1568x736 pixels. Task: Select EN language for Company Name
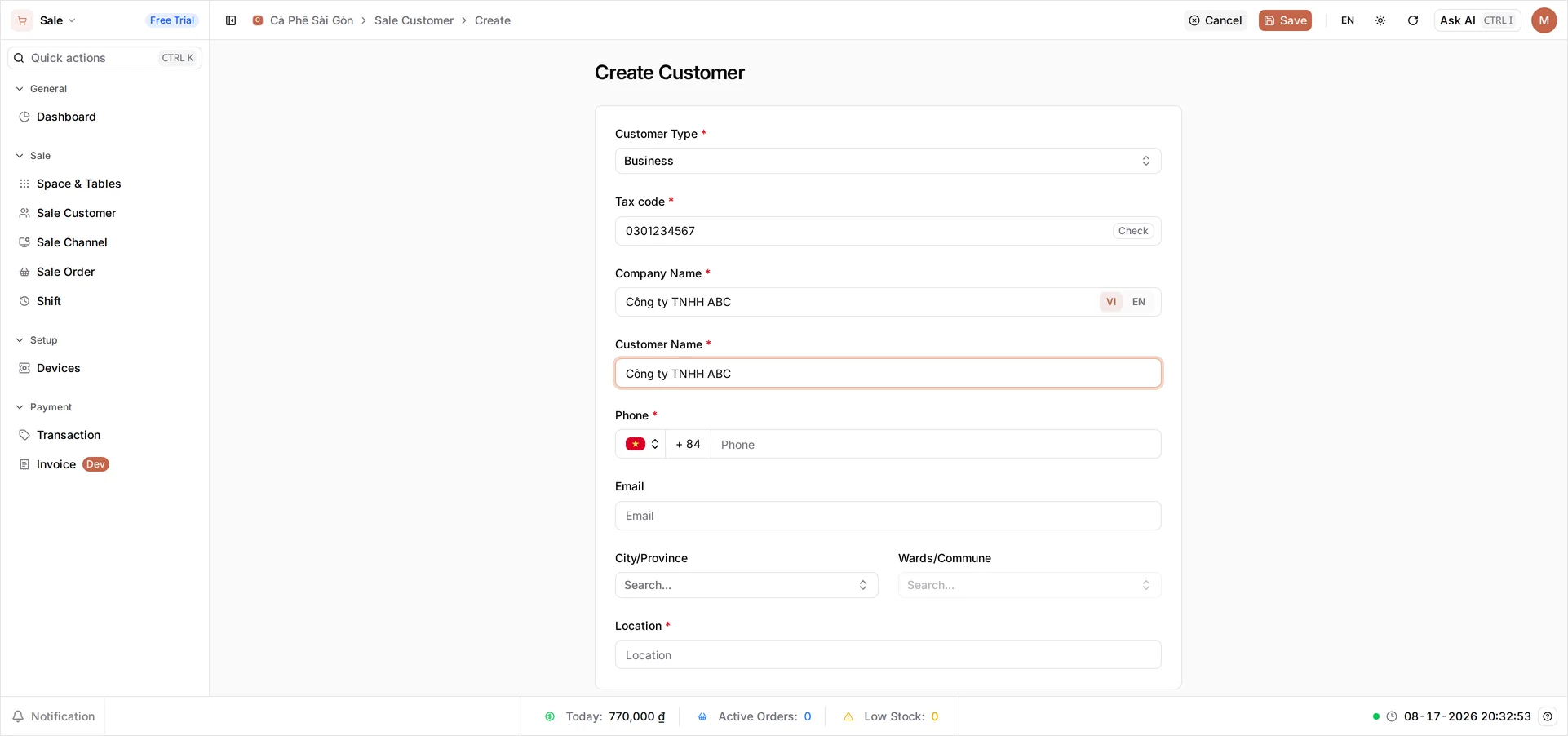(1139, 302)
